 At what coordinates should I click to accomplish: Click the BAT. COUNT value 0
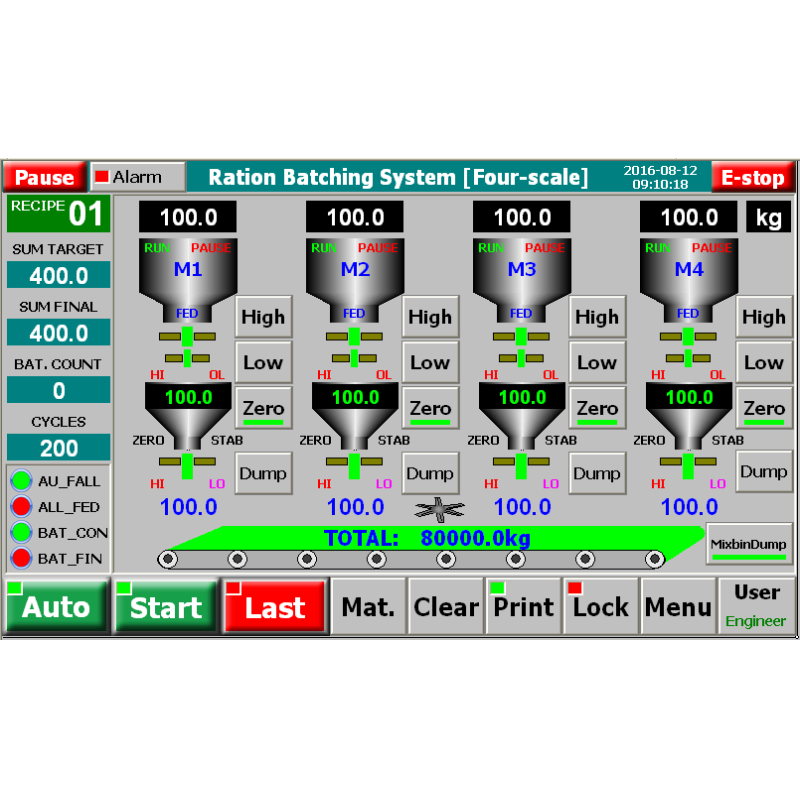coord(58,390)
